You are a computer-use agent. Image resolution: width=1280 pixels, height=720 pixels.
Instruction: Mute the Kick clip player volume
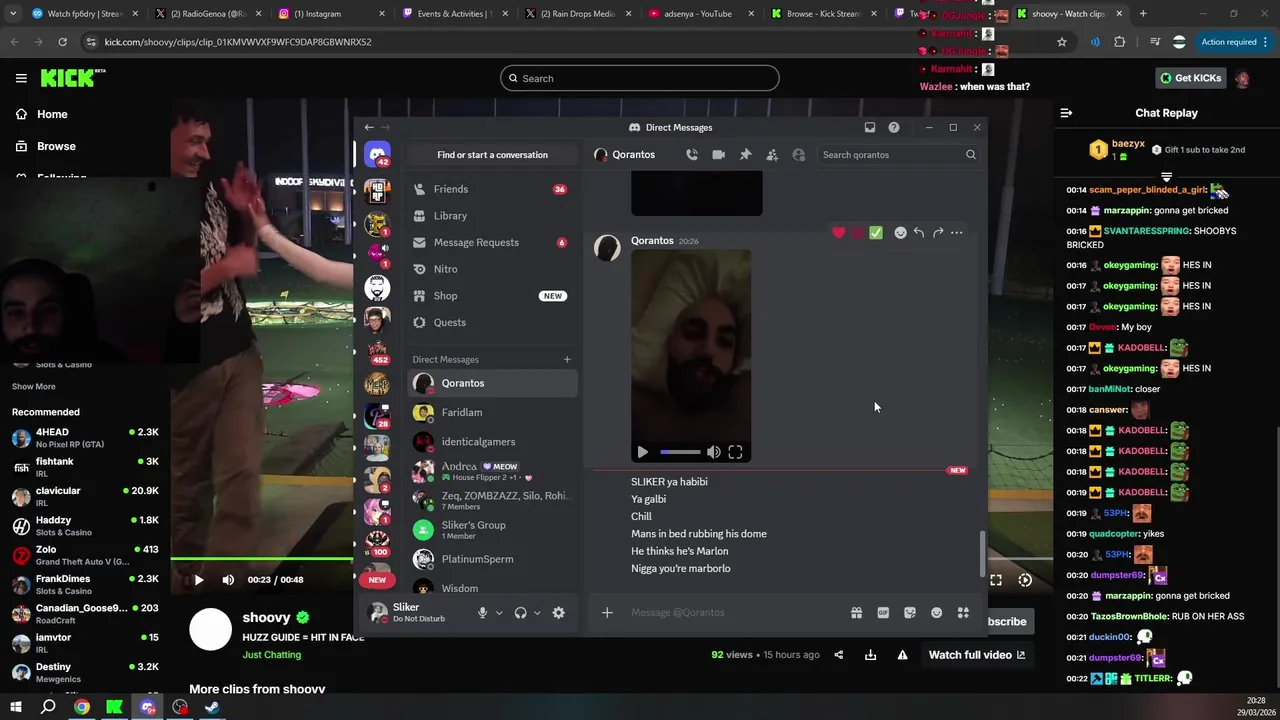coord(228,580)
